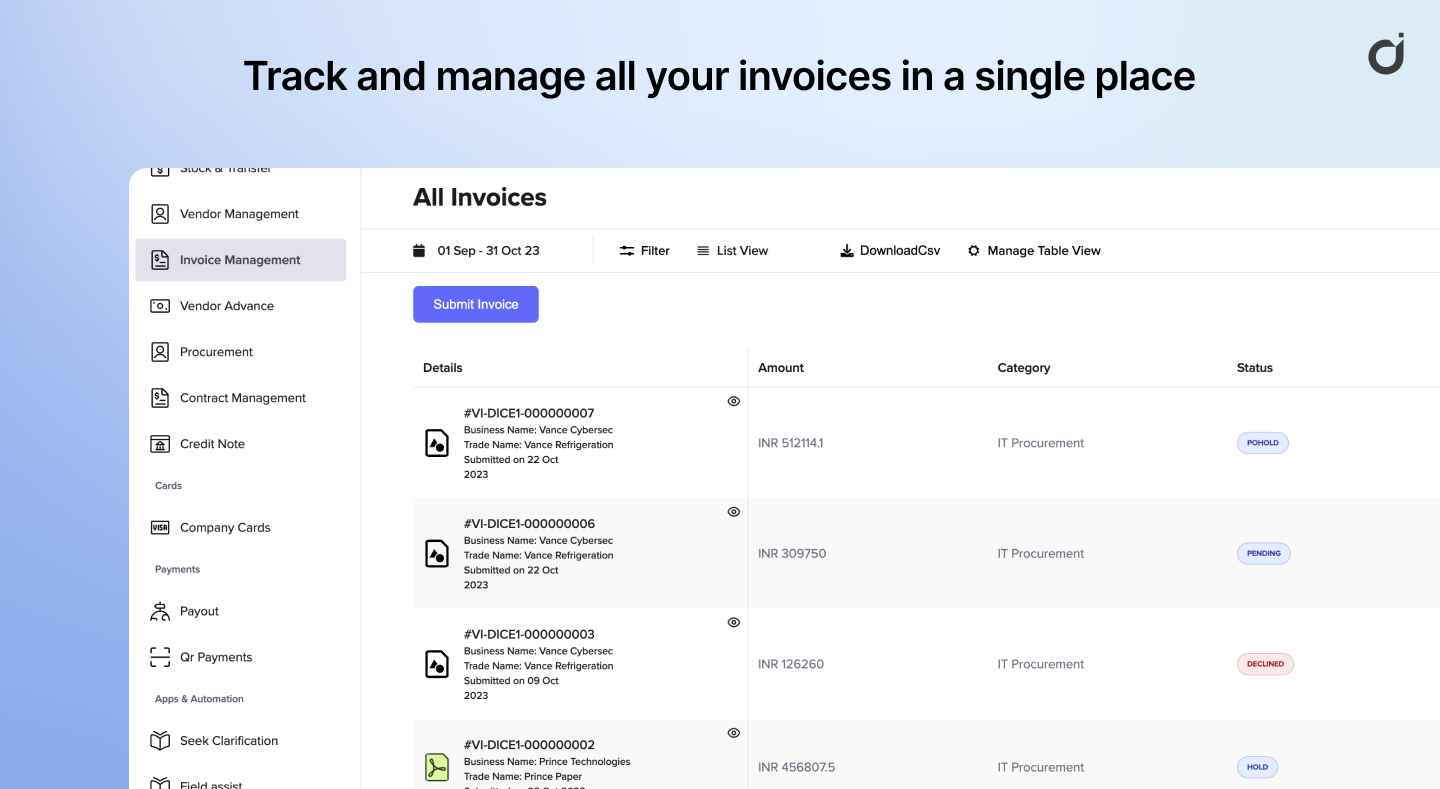Open file icon of invoice VI-DICE1-000000003

pos(437,664)
